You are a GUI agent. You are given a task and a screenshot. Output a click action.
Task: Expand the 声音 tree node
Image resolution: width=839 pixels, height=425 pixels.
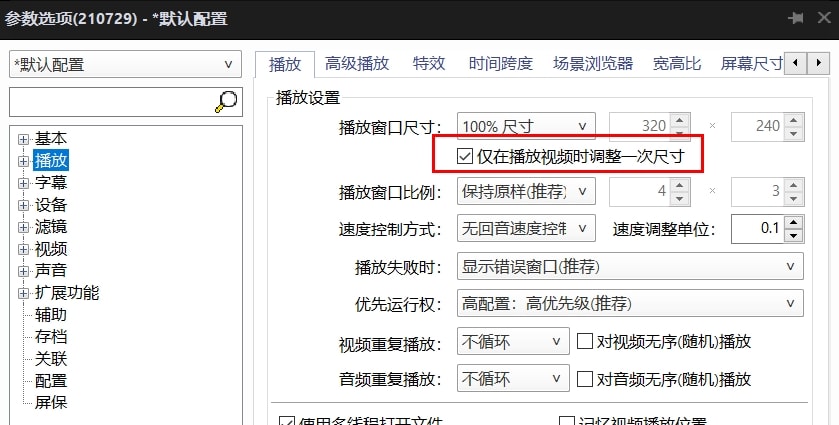23,271
